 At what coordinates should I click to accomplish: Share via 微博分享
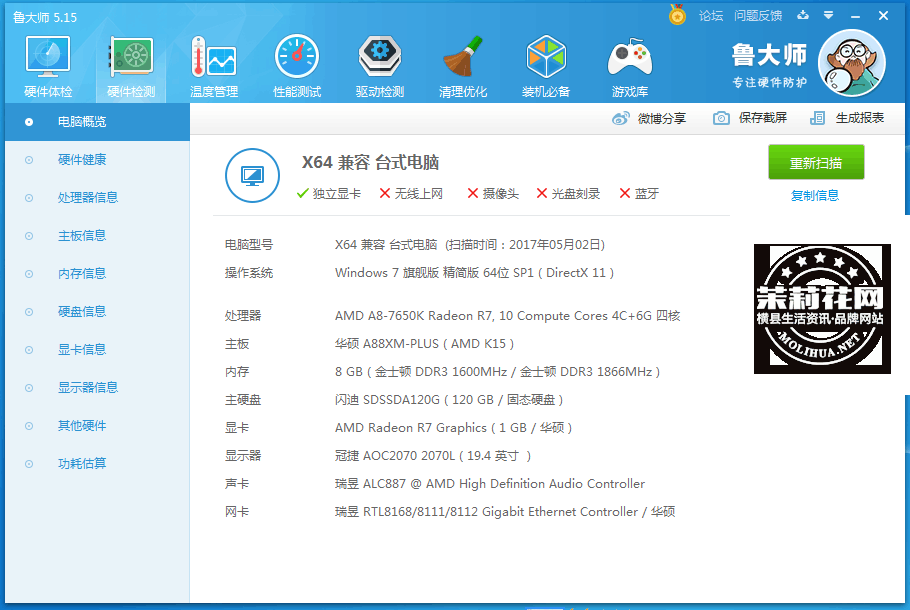(x=649, y=118)
